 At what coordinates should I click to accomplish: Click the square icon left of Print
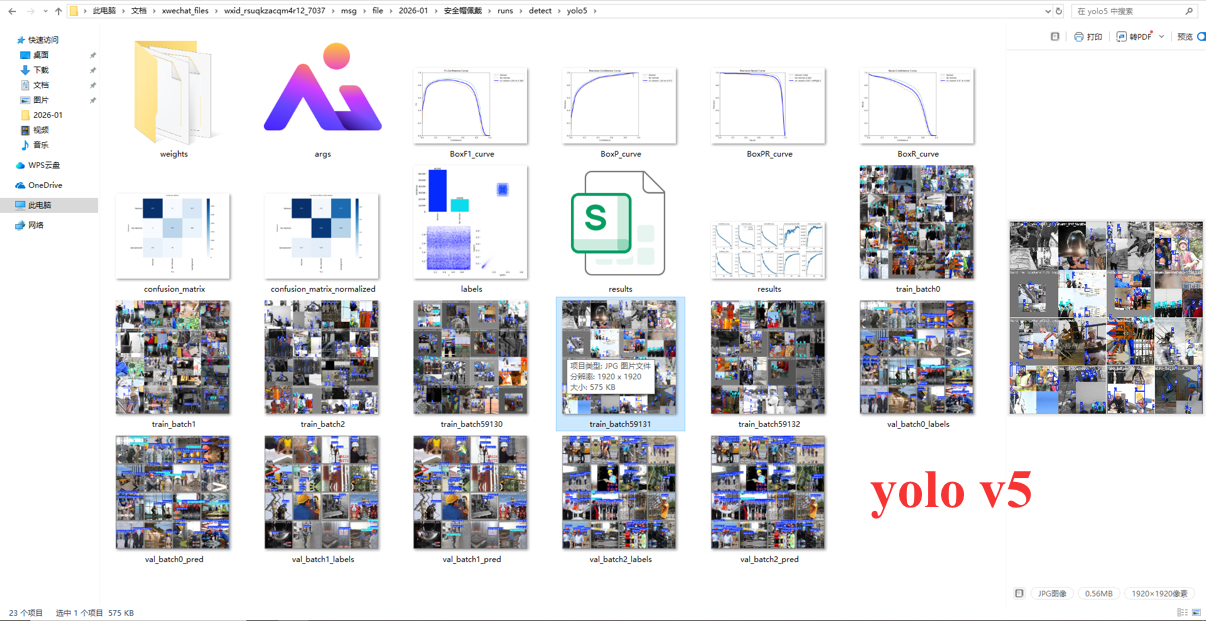coord(1055,37)
